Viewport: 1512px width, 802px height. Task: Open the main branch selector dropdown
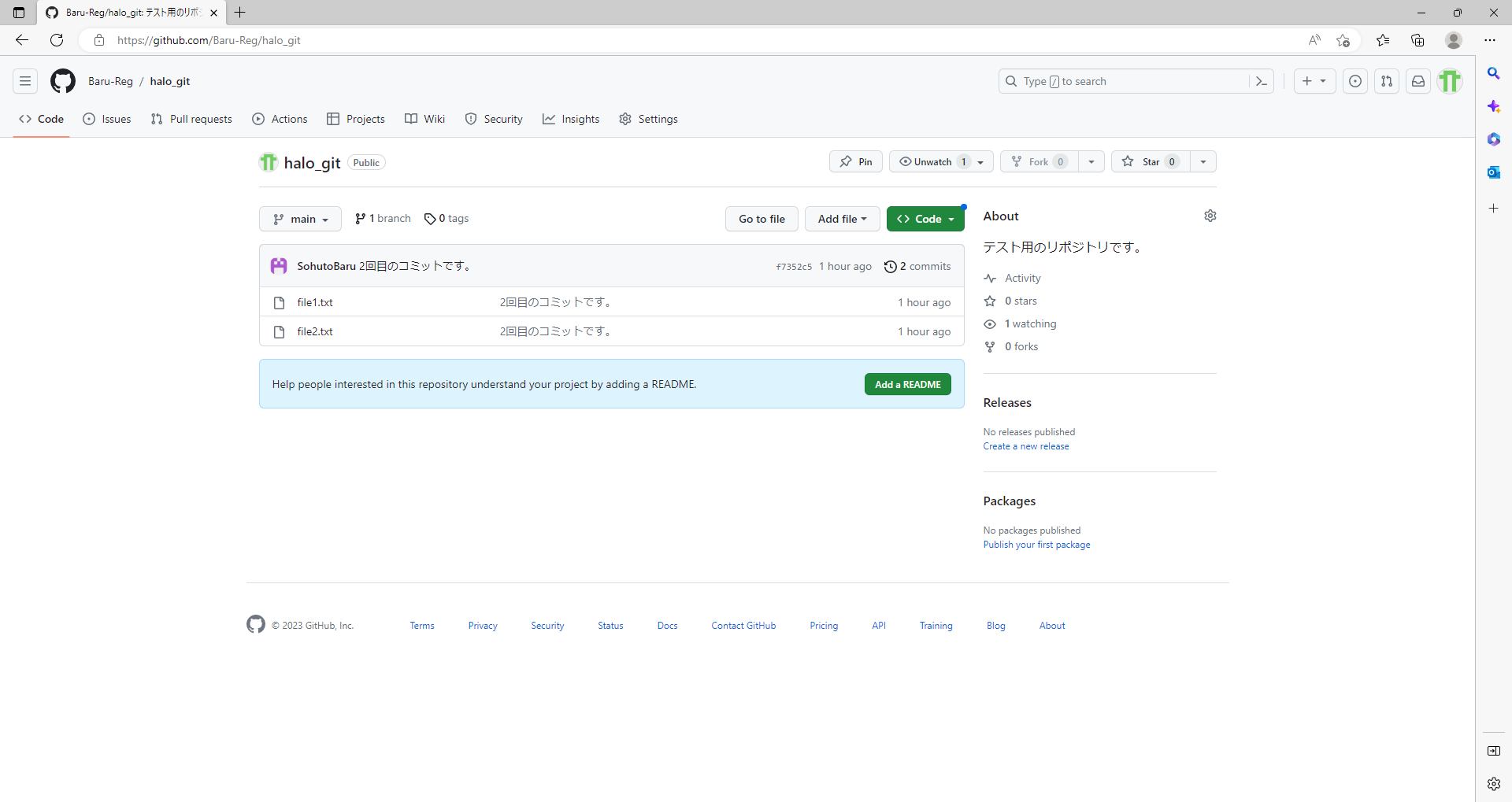(x=300, y=219)
